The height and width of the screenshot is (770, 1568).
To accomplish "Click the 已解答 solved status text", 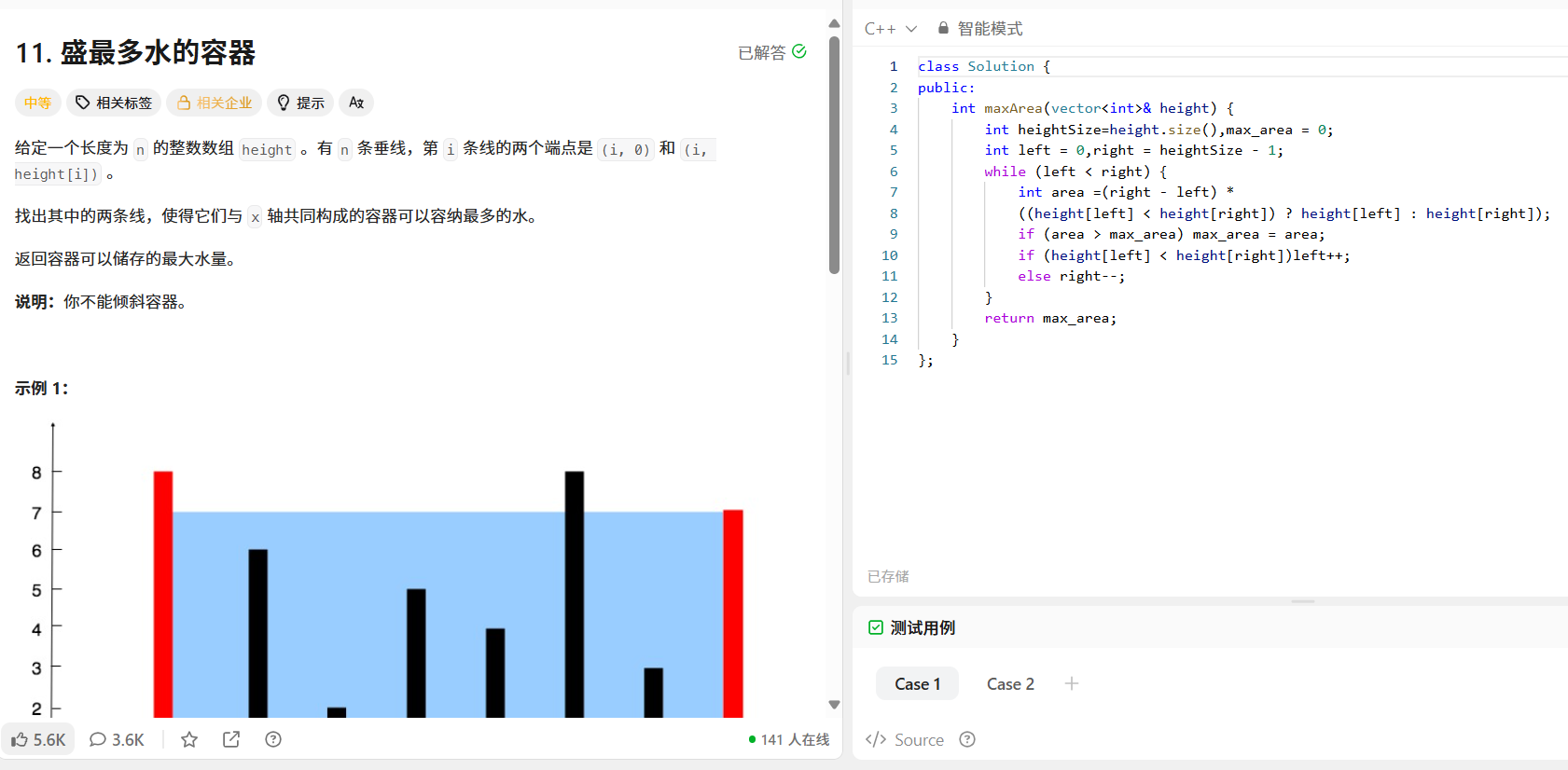I will 762,52.
